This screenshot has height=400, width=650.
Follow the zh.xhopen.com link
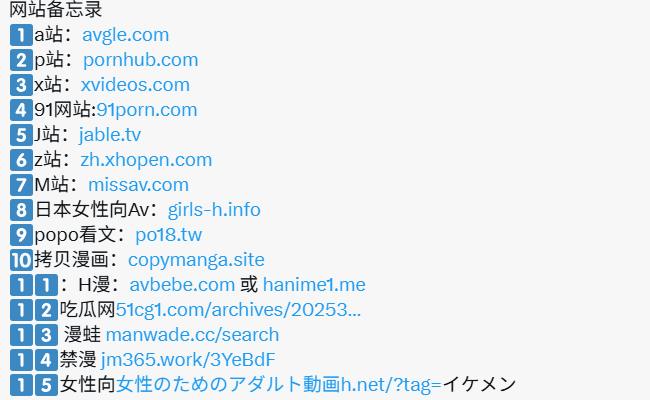146,160
